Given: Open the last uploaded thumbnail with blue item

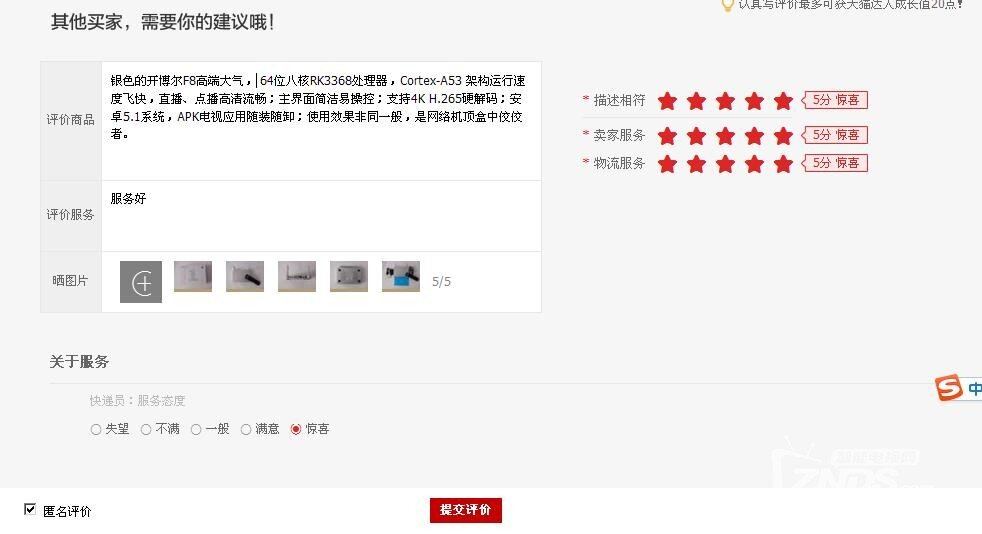Looking at the screenshot, I should coord(401,277).
